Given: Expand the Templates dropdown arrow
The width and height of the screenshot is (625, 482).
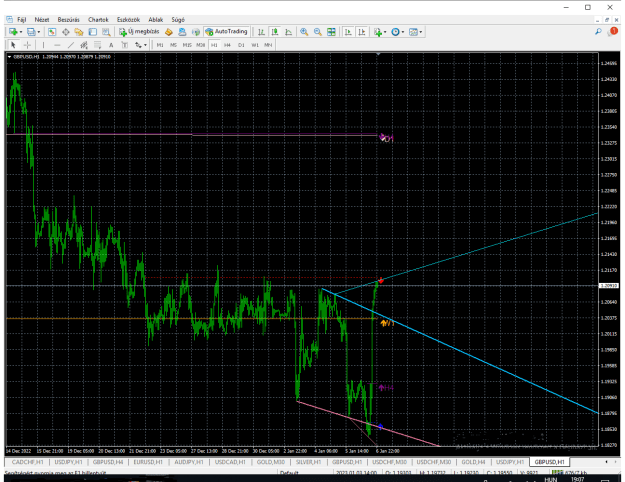Looking at the screenshot, I should pyautogui.click(x=421, y=32).
